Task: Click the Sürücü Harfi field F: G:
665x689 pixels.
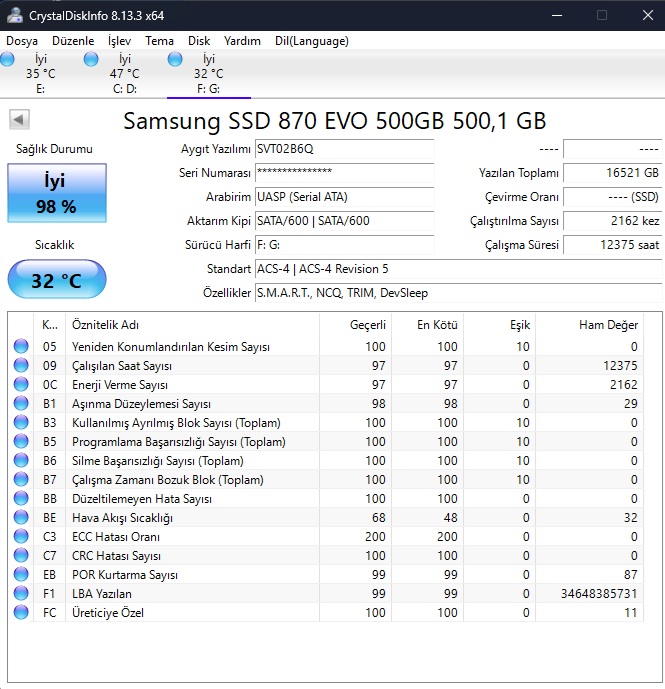Action: [345, 245]
